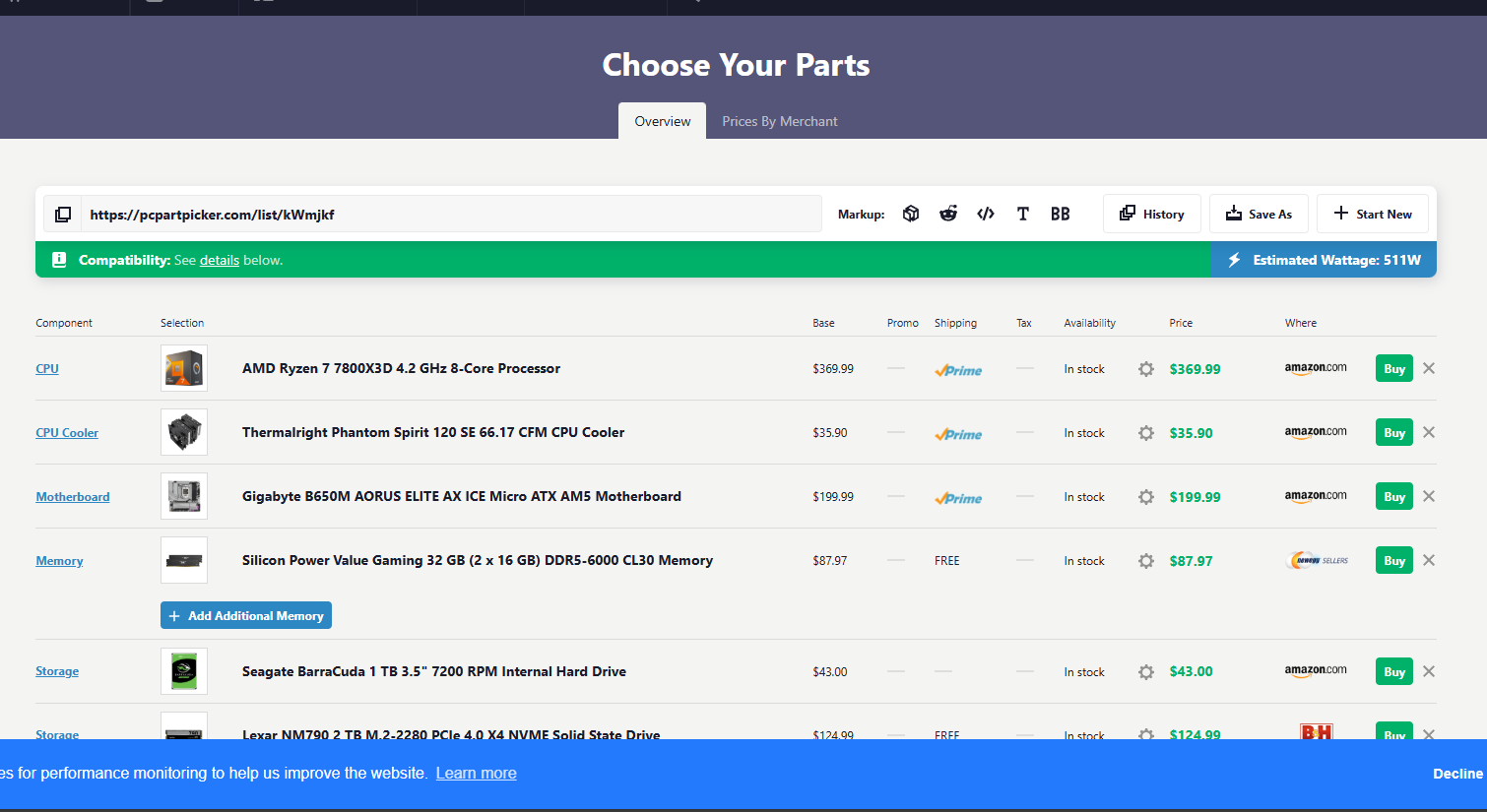Open Seagate BarraCuda thumbnail image
The width and height of the screenshot is (1487, 812).
click(x=184, y=671)
